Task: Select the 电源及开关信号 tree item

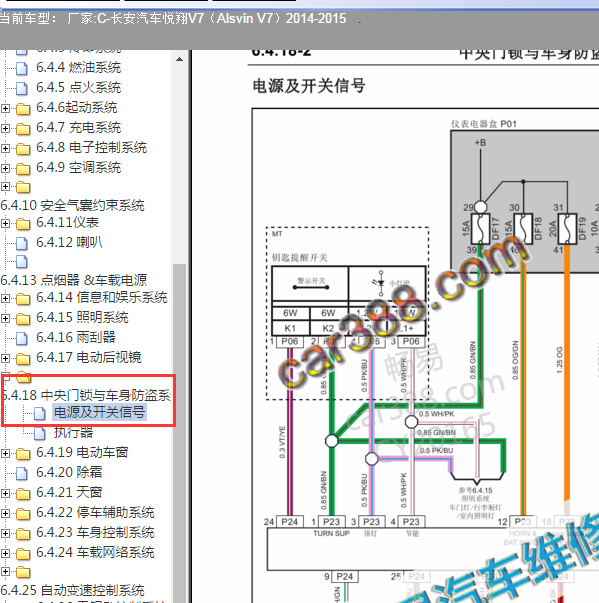Action: coord(99,412)
